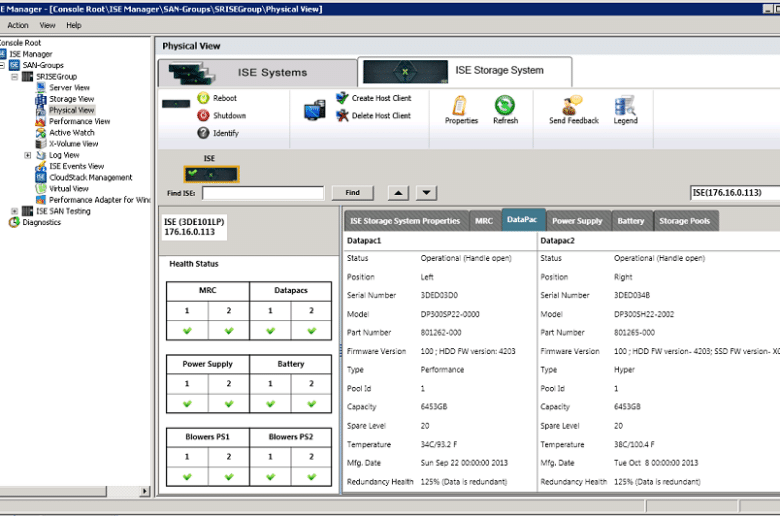Click the Delete Host Client icon
This screenshot has height=516, width=780.
342,115
